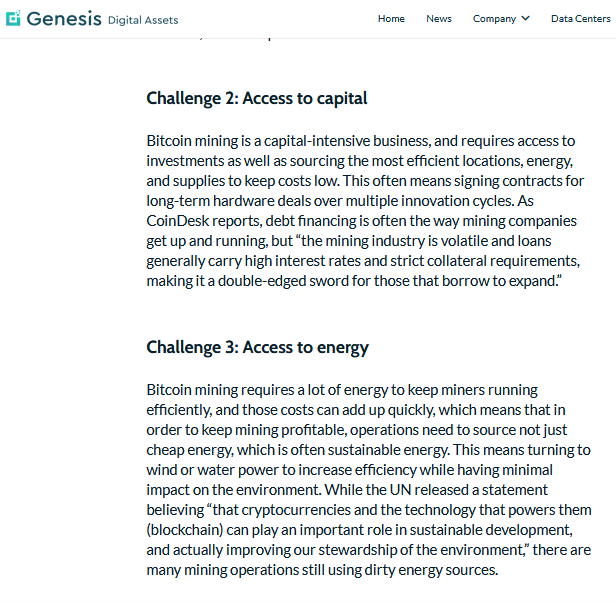Click the Genesis wordmark in the header

click(x=64, y=19)
